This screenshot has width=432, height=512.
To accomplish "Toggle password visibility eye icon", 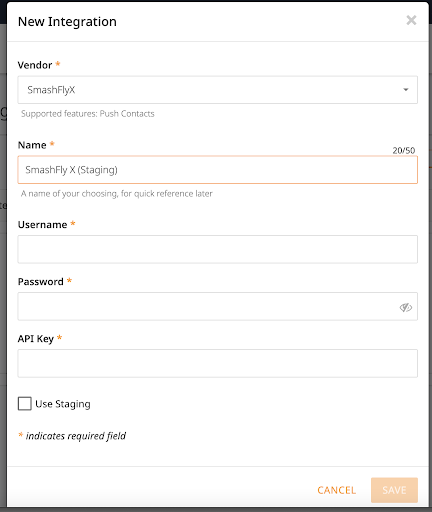I will click(x=406, y=307).
